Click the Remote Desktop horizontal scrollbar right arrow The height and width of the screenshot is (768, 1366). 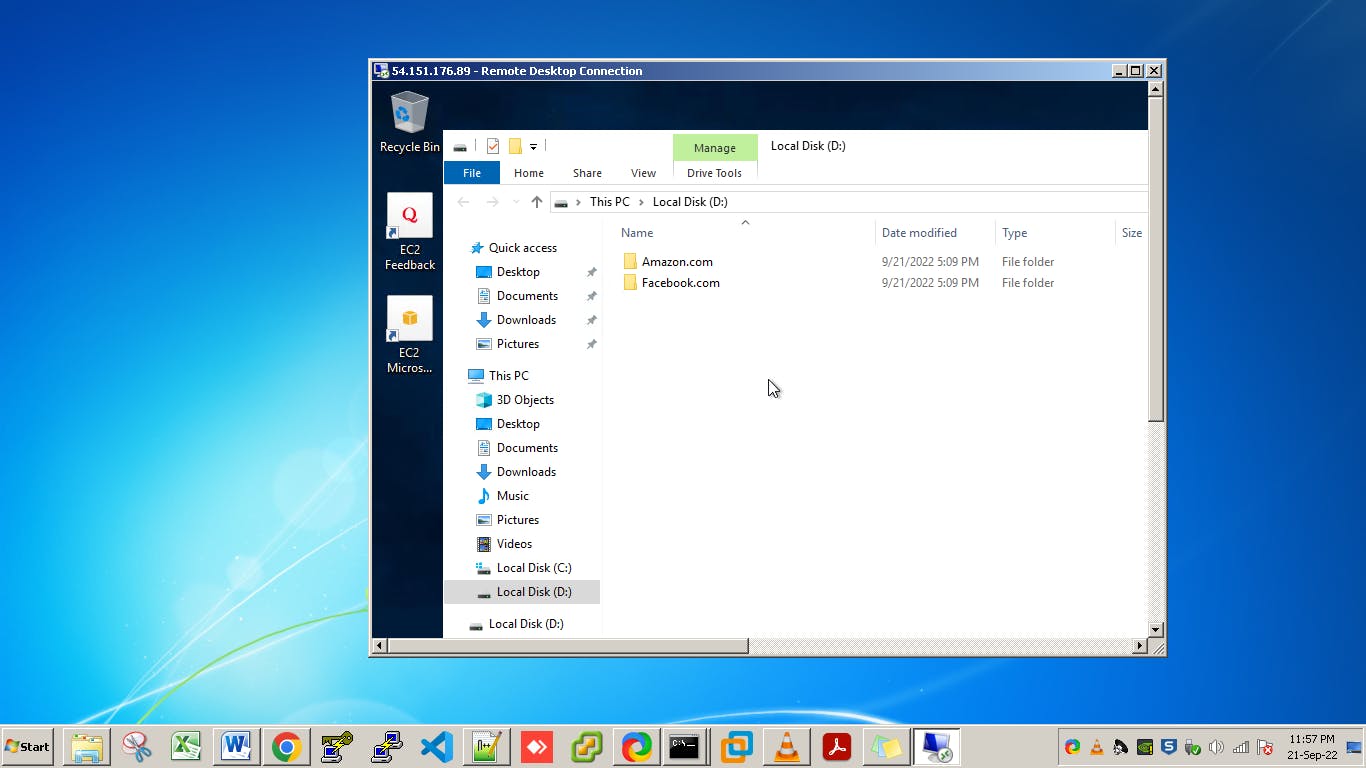[x=1139, y=646]
